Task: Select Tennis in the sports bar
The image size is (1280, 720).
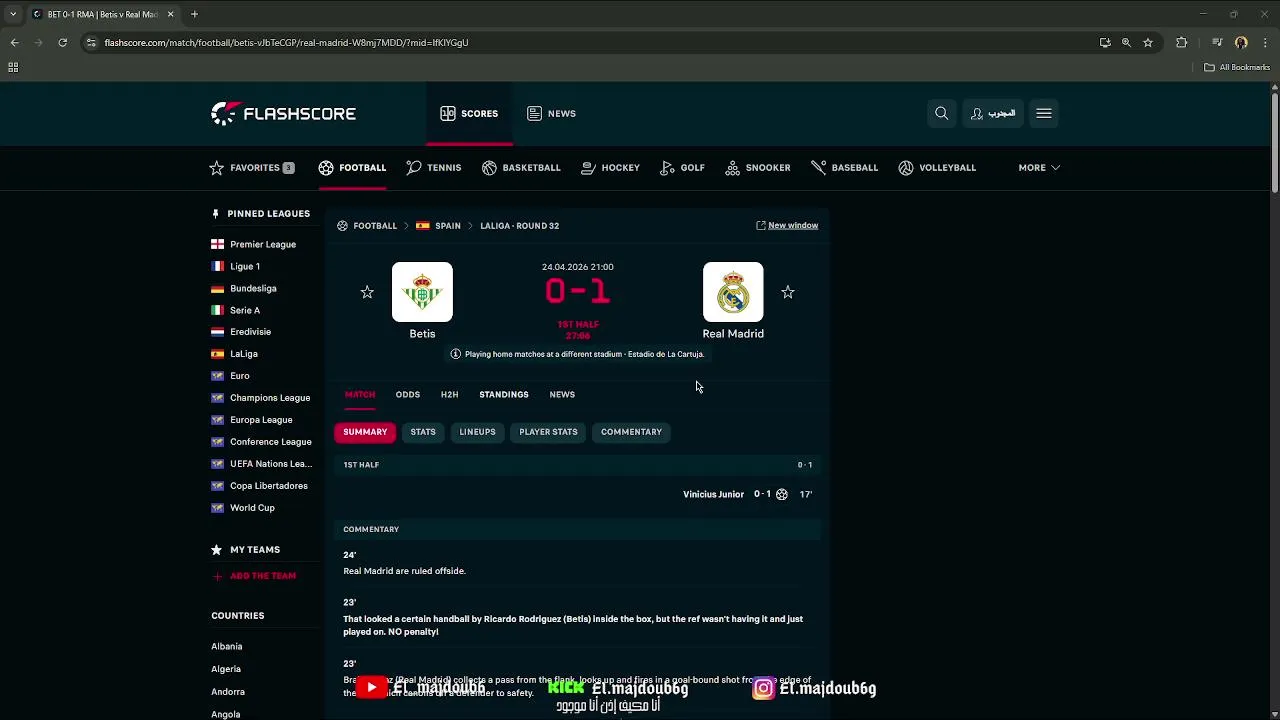Action: coord(434,168)
